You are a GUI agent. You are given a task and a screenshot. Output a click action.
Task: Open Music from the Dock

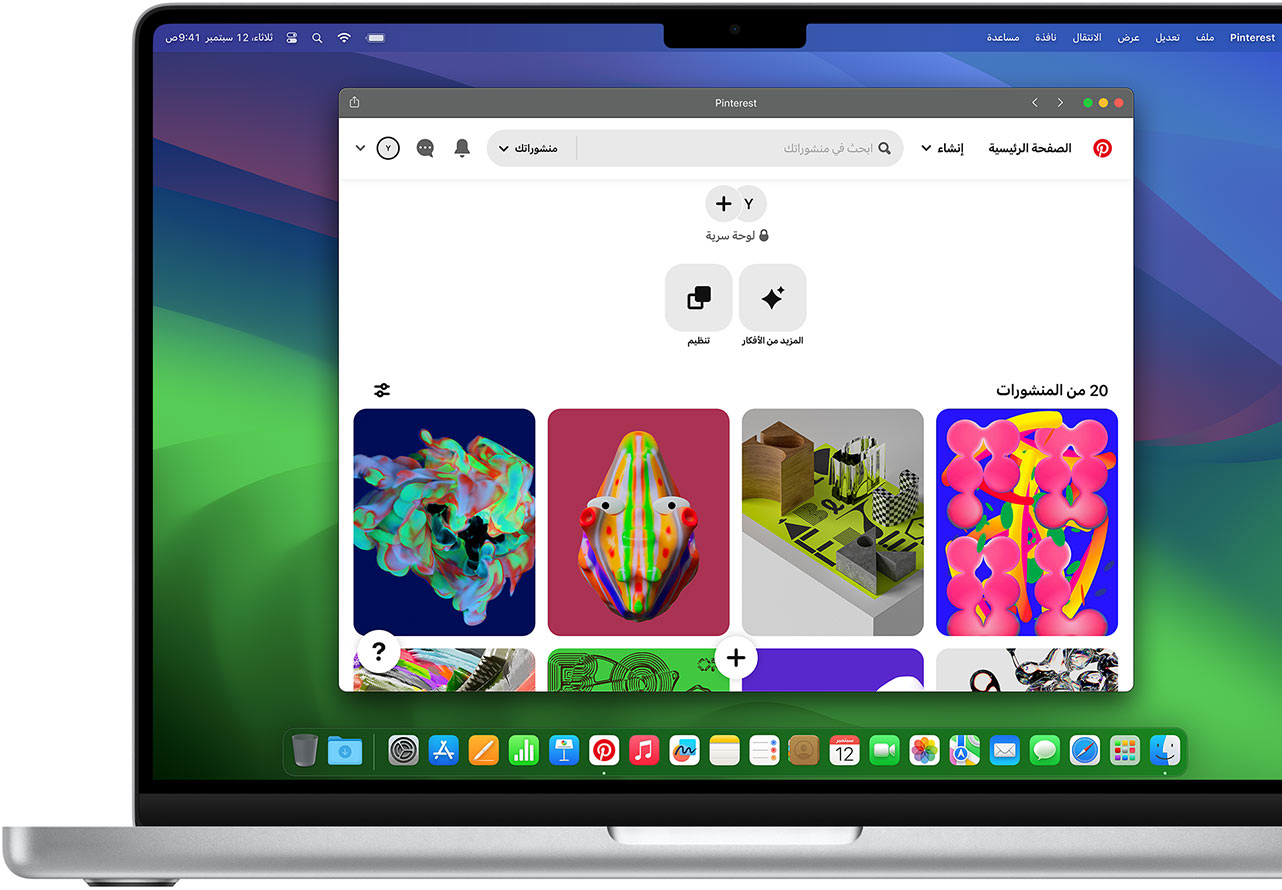pyautogui.click(x=644, y=750)
